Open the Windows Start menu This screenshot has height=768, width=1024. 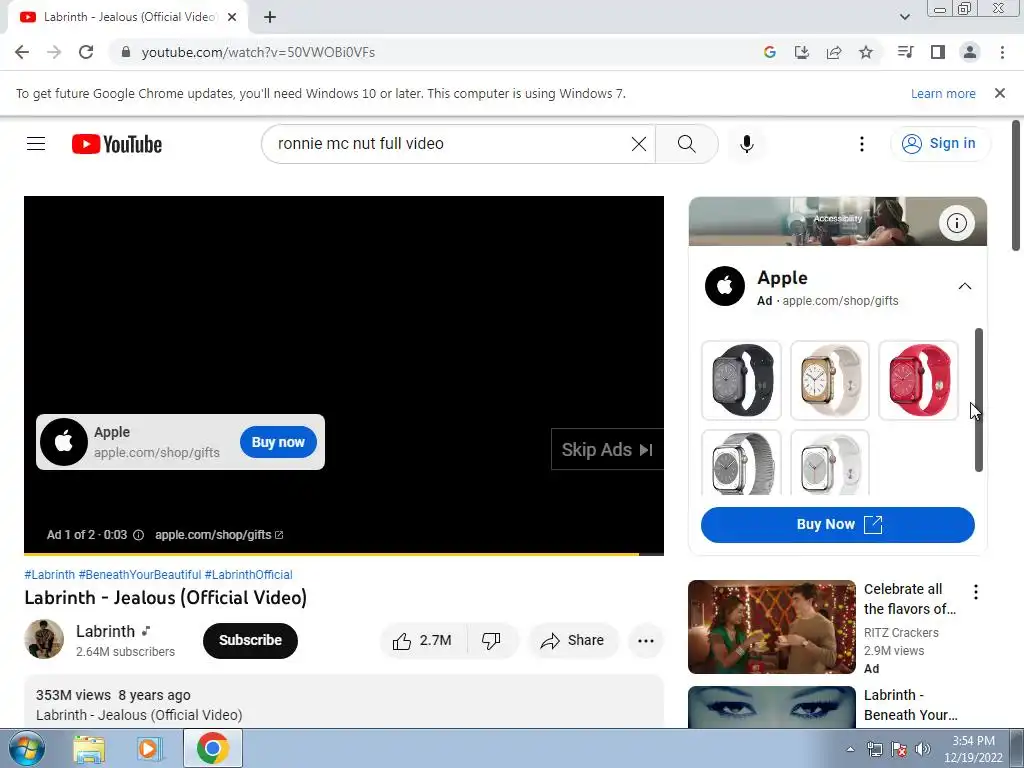(x=25, y=748)
